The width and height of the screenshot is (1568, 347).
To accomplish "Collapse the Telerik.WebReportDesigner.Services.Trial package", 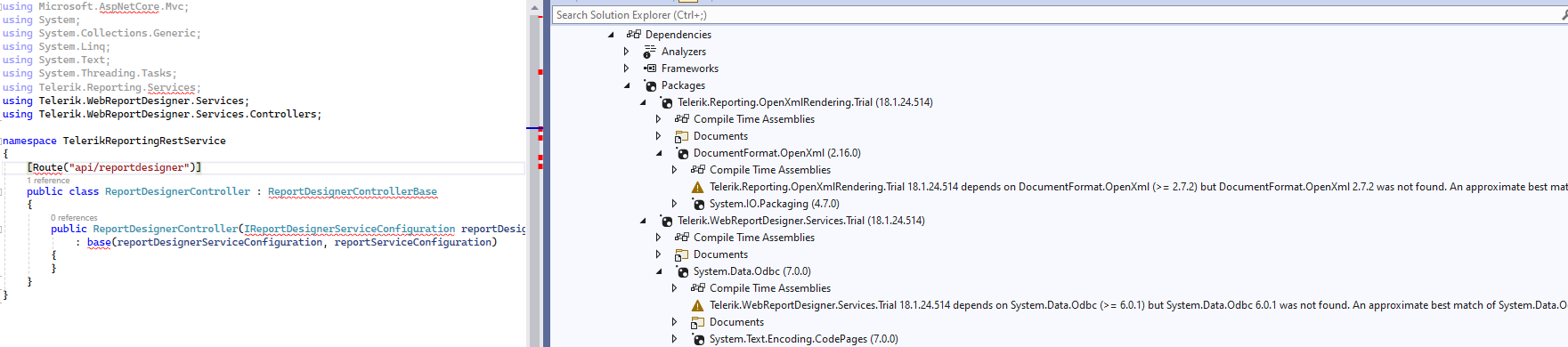I will click(643, 221).
